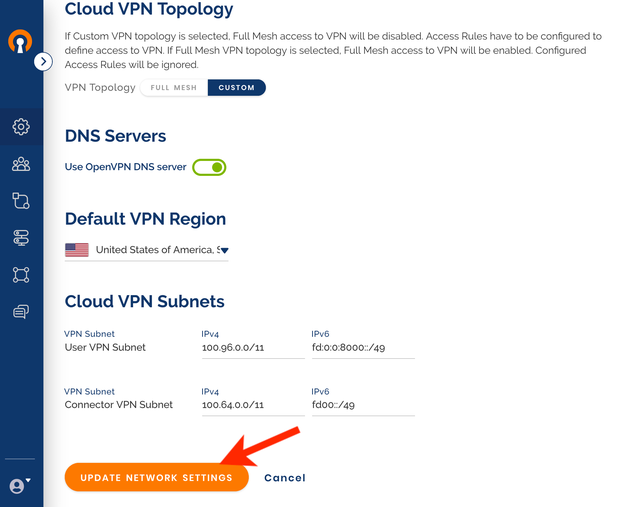Click the OpenVPN logo in the sidebar
This screenshot has height=507, width=620.
[x=20, y=41]
